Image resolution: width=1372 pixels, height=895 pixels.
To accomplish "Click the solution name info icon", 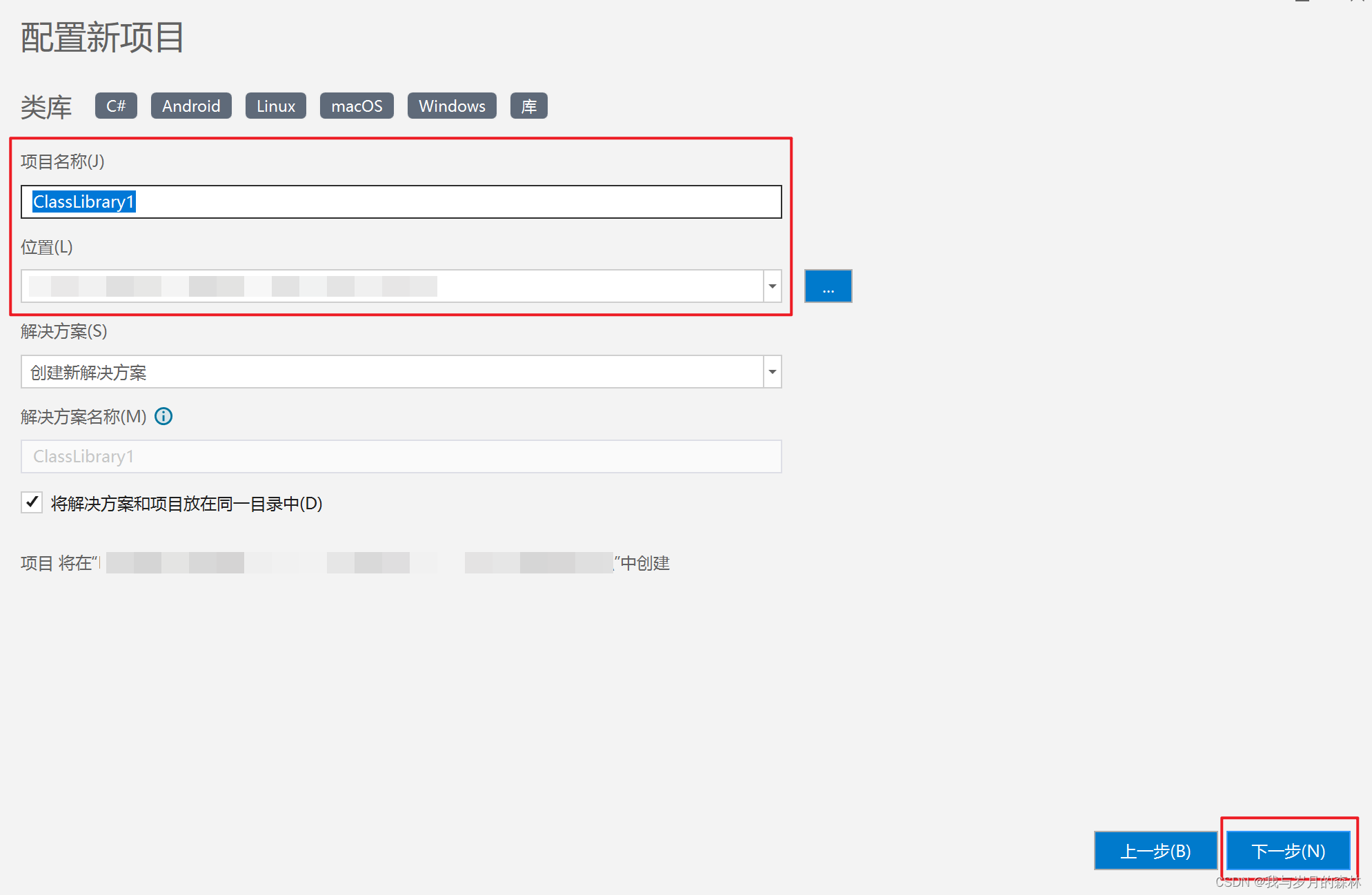I will 163,416.
